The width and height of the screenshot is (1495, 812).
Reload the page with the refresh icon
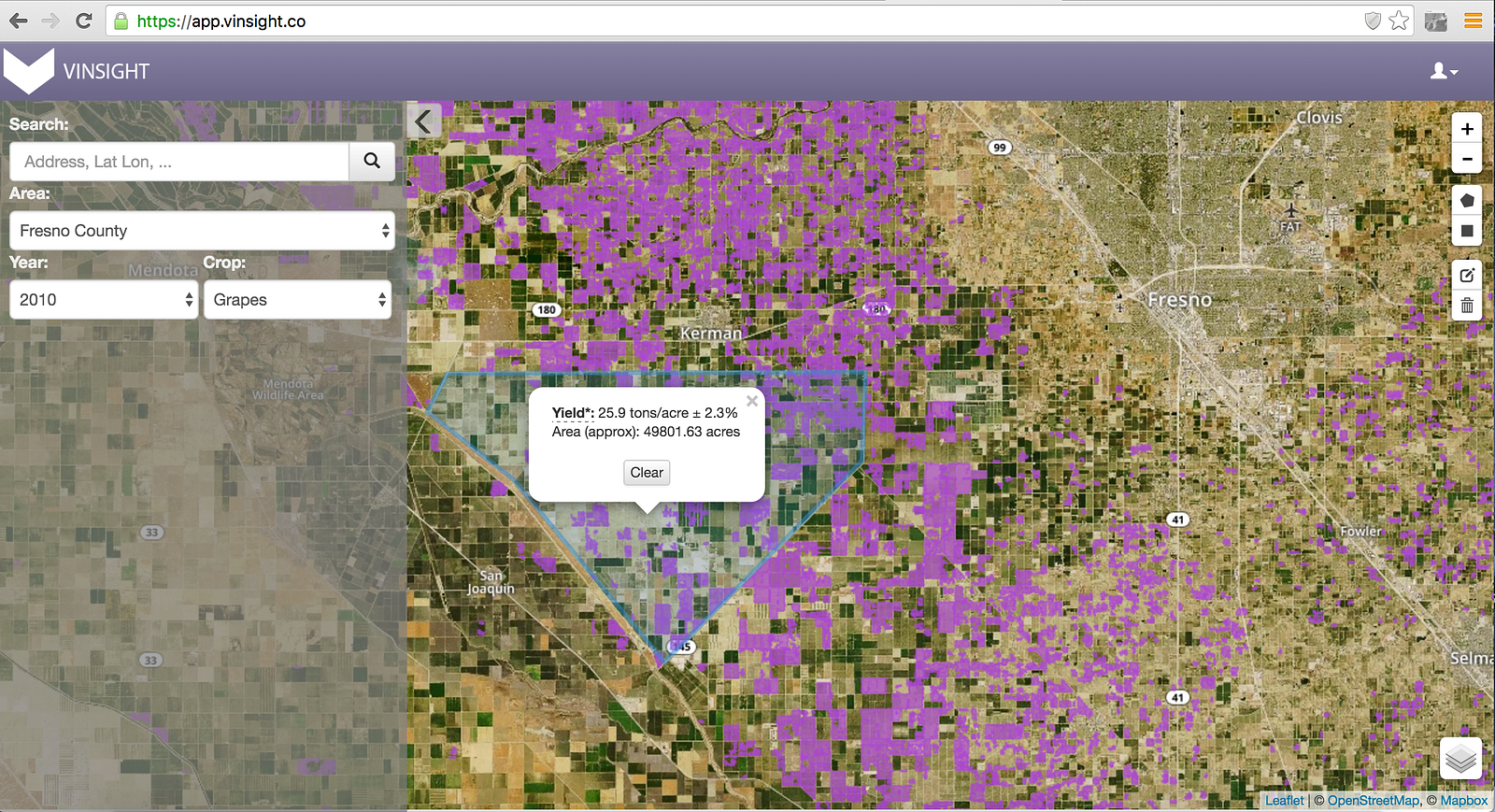coord(83,21)
